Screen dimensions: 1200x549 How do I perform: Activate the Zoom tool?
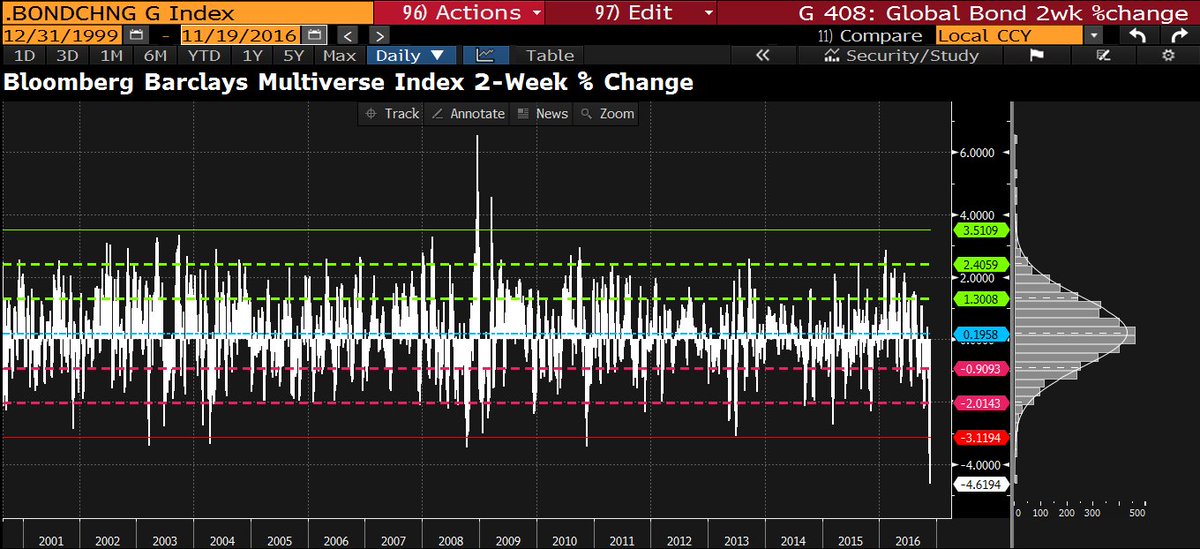tap(607, 113)
